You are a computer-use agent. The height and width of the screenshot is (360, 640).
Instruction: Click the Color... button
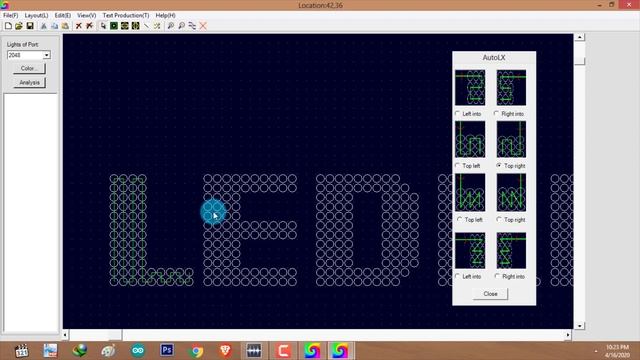[x=29, y=69]
